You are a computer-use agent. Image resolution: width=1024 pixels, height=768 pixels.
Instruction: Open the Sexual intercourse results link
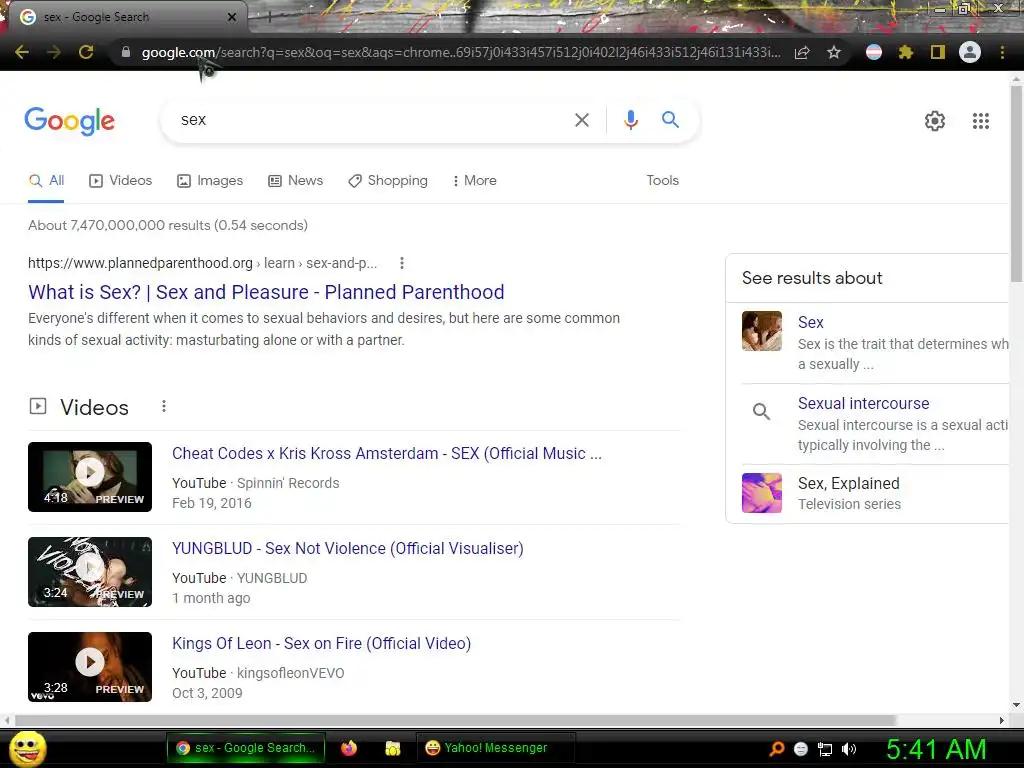863,403
